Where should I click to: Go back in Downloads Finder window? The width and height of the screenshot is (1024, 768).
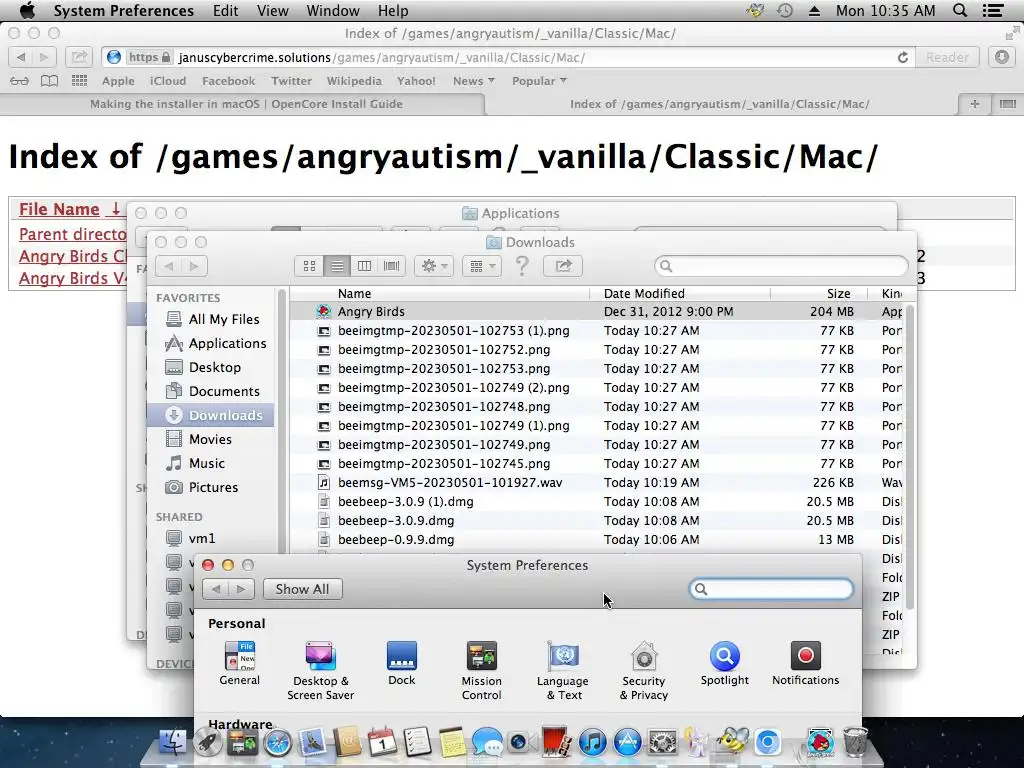[168, 266]
